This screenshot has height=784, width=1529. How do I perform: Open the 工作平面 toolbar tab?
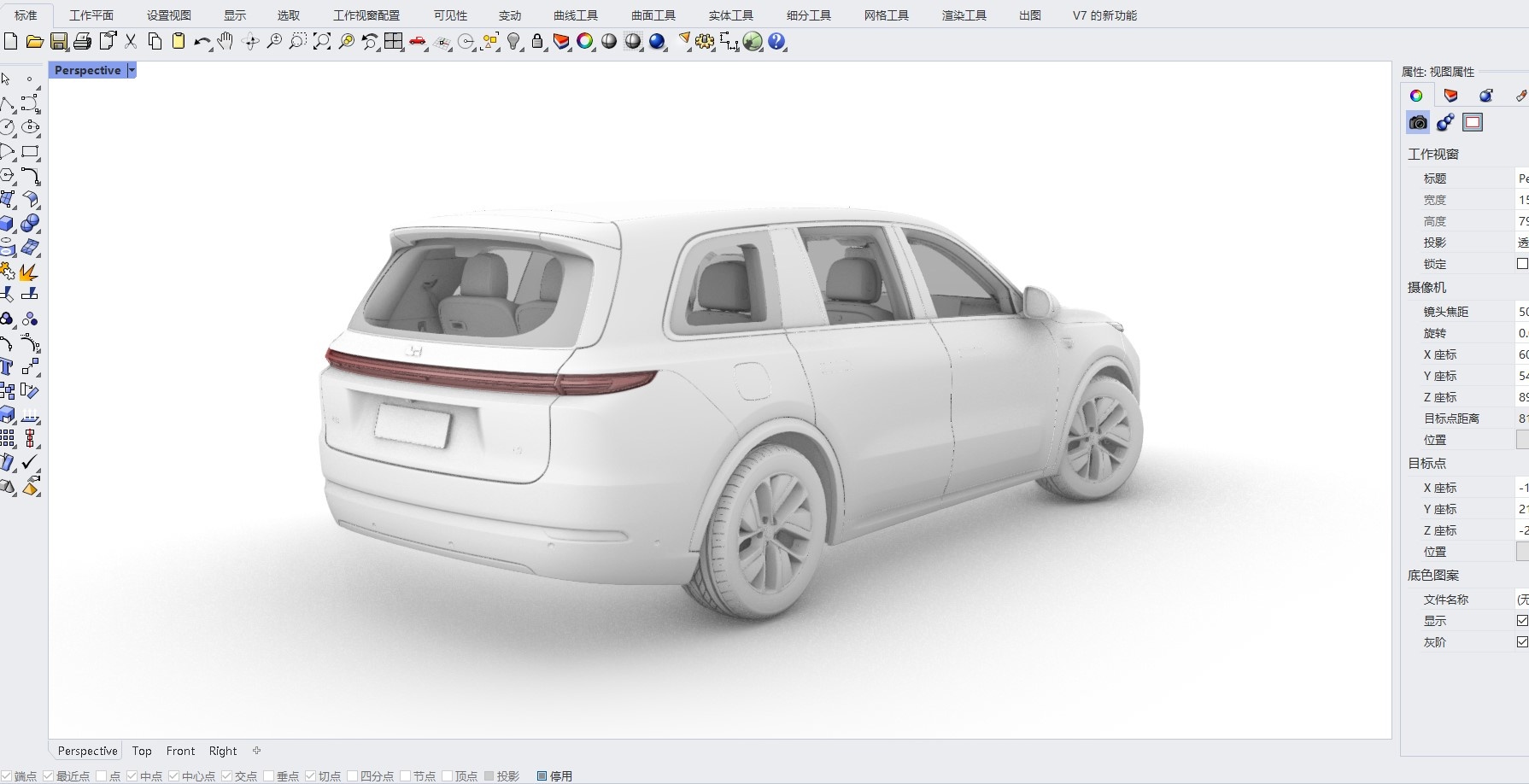pos(91,15)
